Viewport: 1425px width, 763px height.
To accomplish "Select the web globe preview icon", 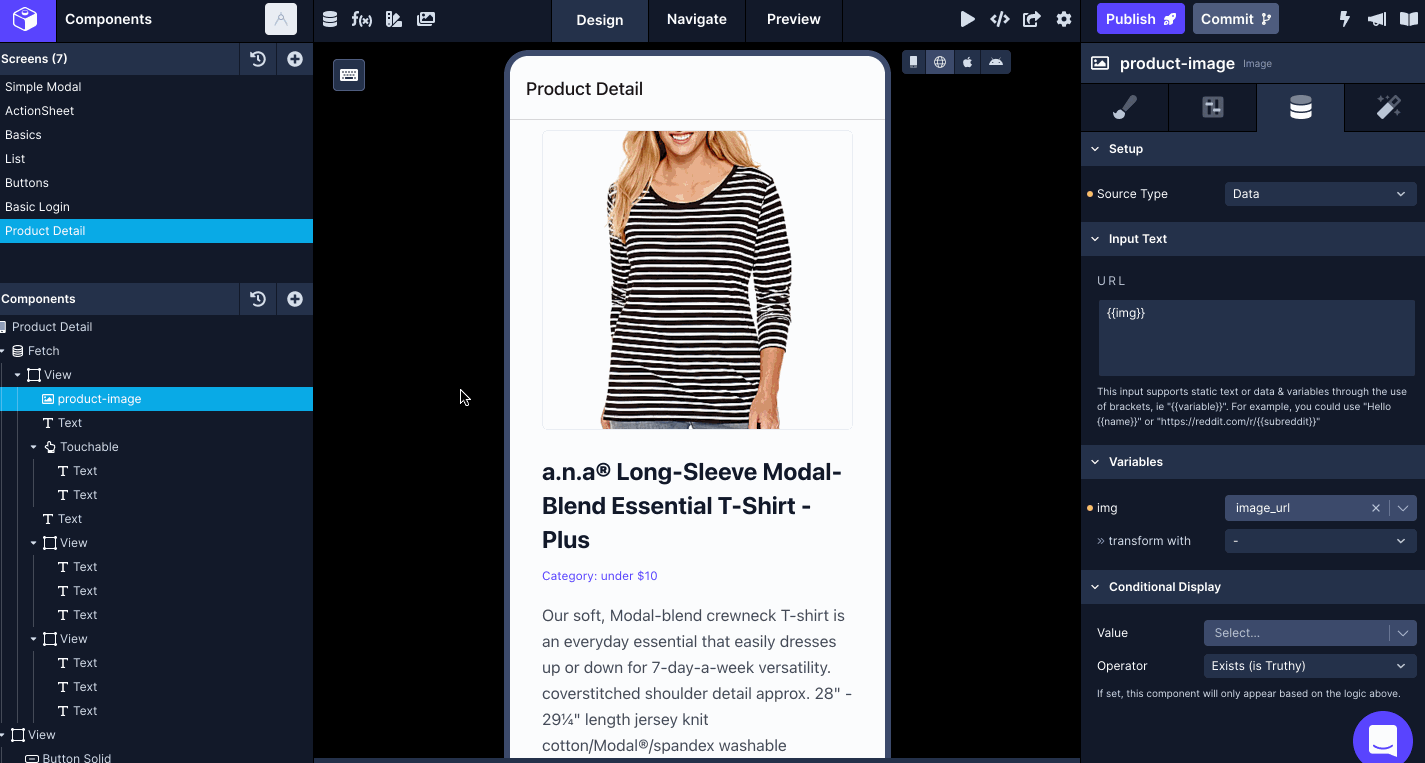I will [940, 62].
